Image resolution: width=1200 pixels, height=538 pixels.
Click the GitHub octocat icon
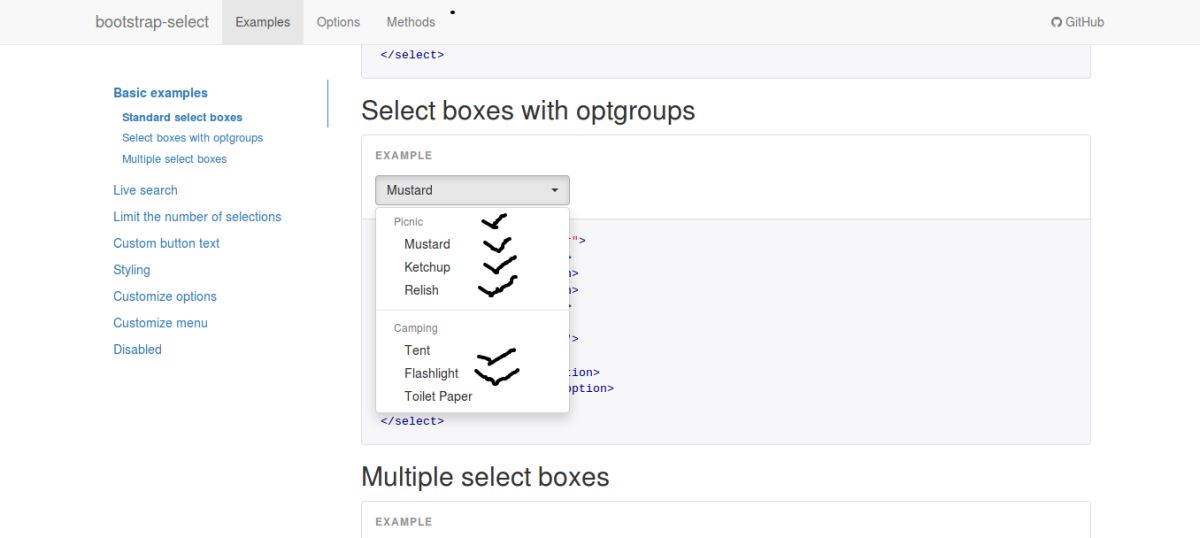click(x=1056, y=22)
